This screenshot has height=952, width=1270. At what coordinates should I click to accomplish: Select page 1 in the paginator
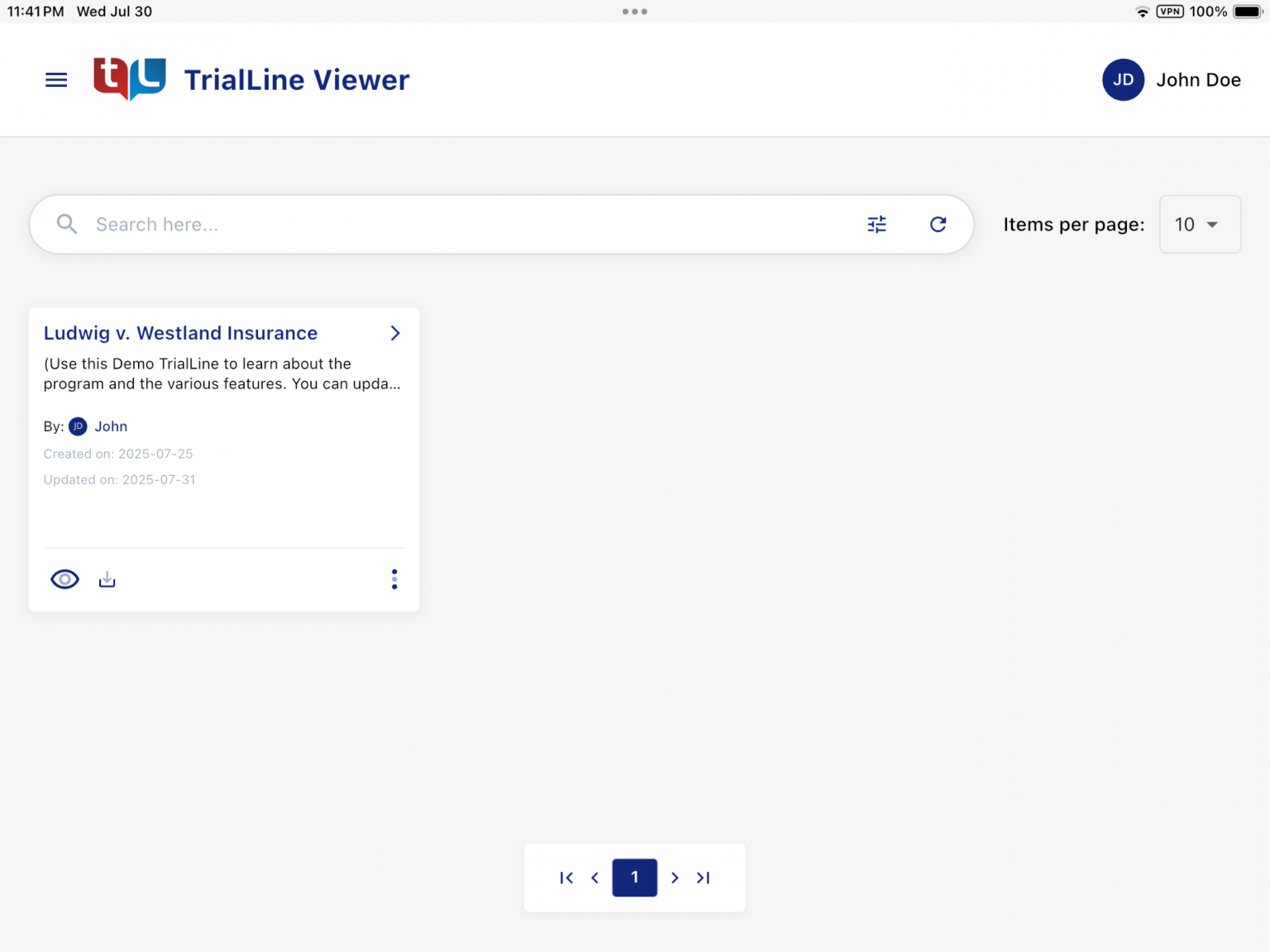tap(634, 878)
